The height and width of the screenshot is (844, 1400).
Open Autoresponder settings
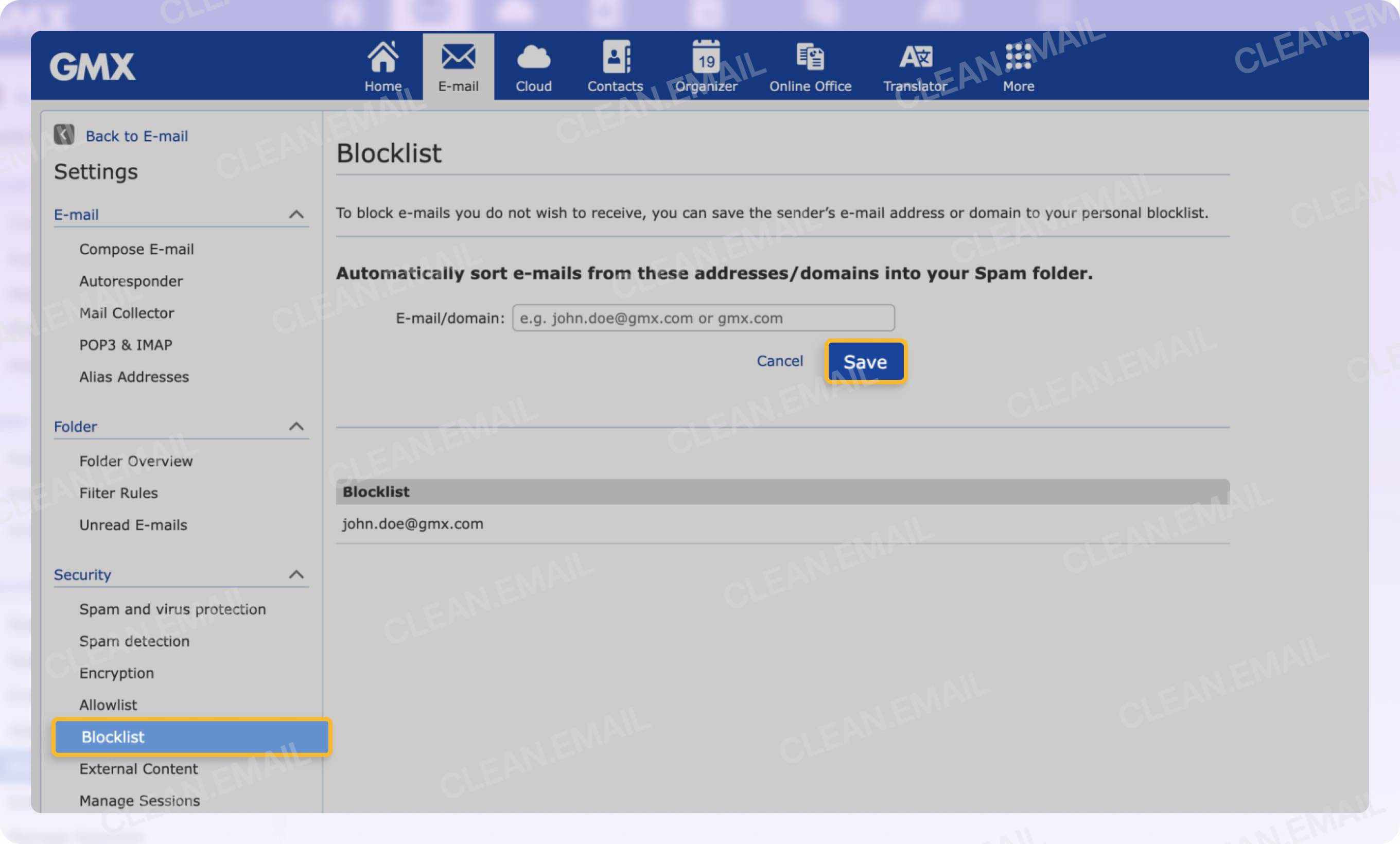click(131, 281)
